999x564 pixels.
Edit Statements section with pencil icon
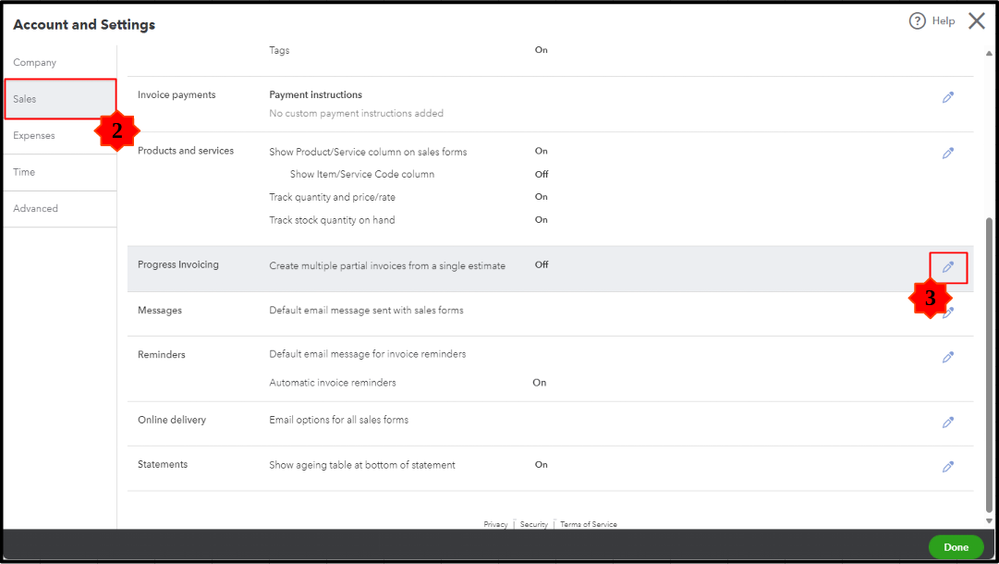click(948, 466)
